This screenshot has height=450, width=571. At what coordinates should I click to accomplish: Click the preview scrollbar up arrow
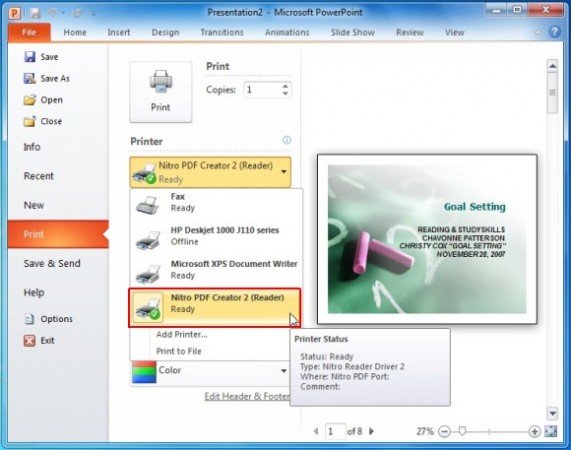552,66
